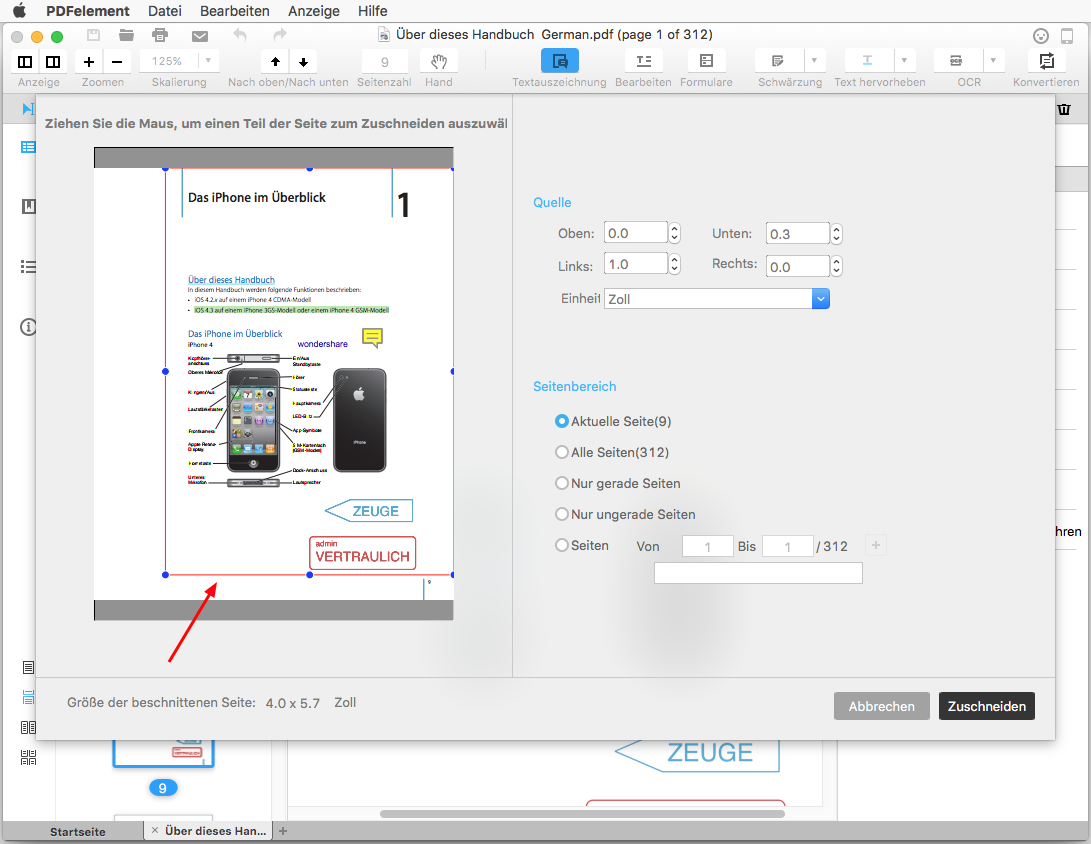Click the trash delete icon
The height and width of the screenshot is (844, 1091).
coord(1064,109)
